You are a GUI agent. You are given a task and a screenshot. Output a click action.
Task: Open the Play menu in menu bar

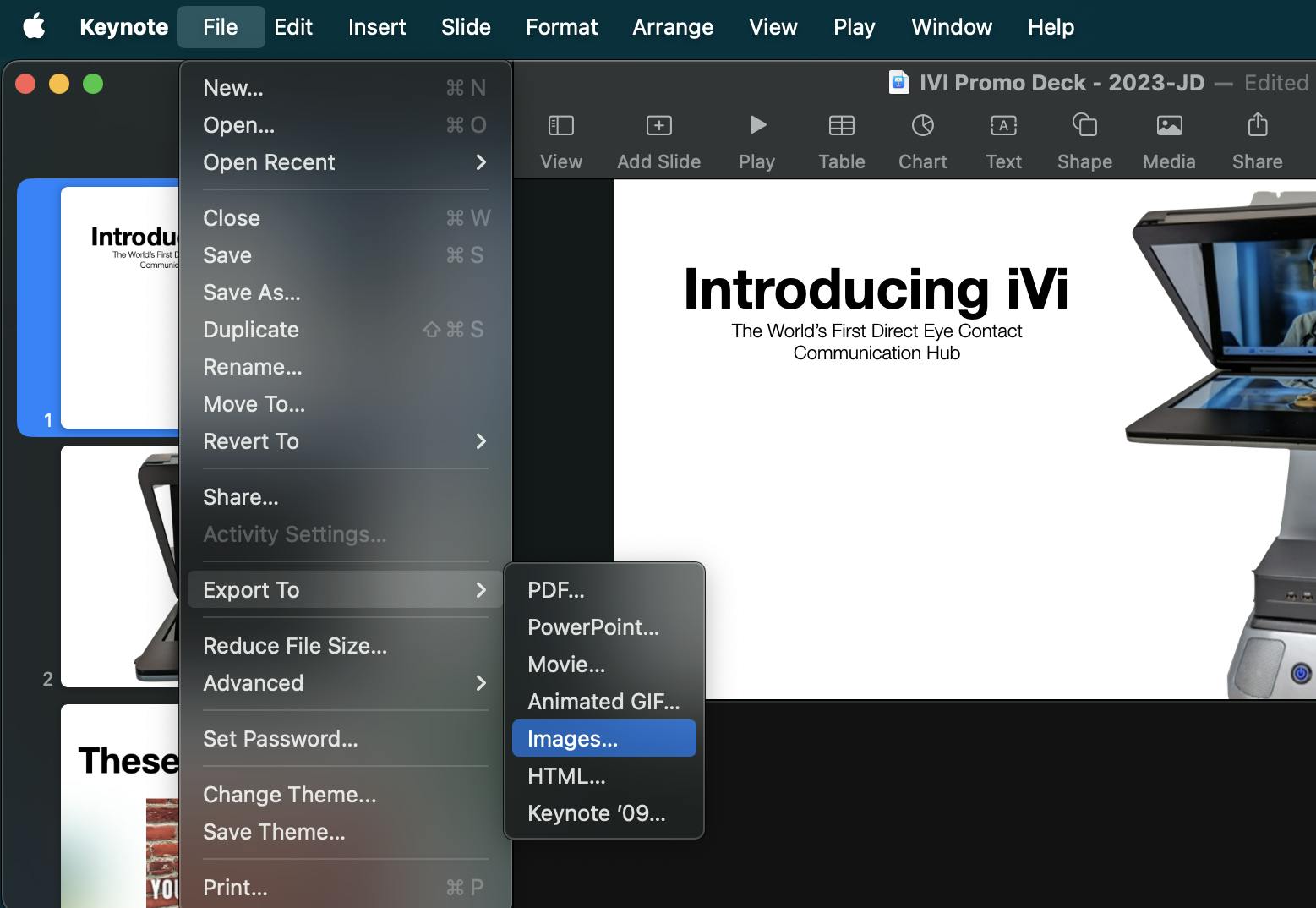[854, 27]
